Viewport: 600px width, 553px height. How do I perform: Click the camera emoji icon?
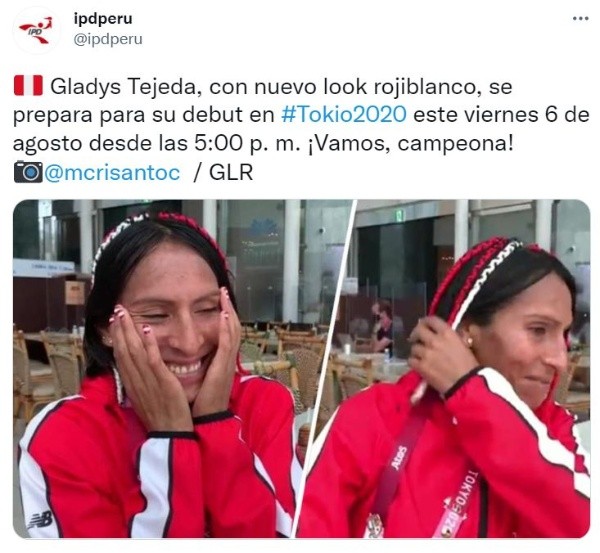coord(28,172)
